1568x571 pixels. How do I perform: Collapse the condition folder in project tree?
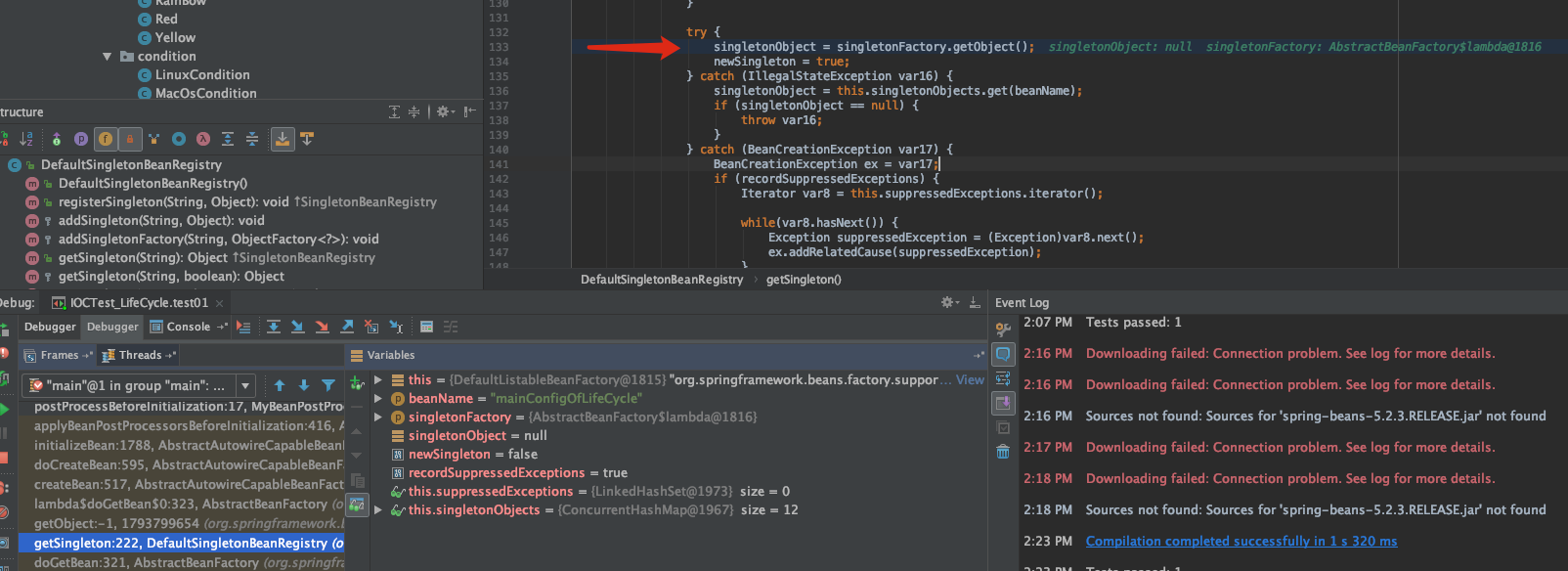coord(107,57)
